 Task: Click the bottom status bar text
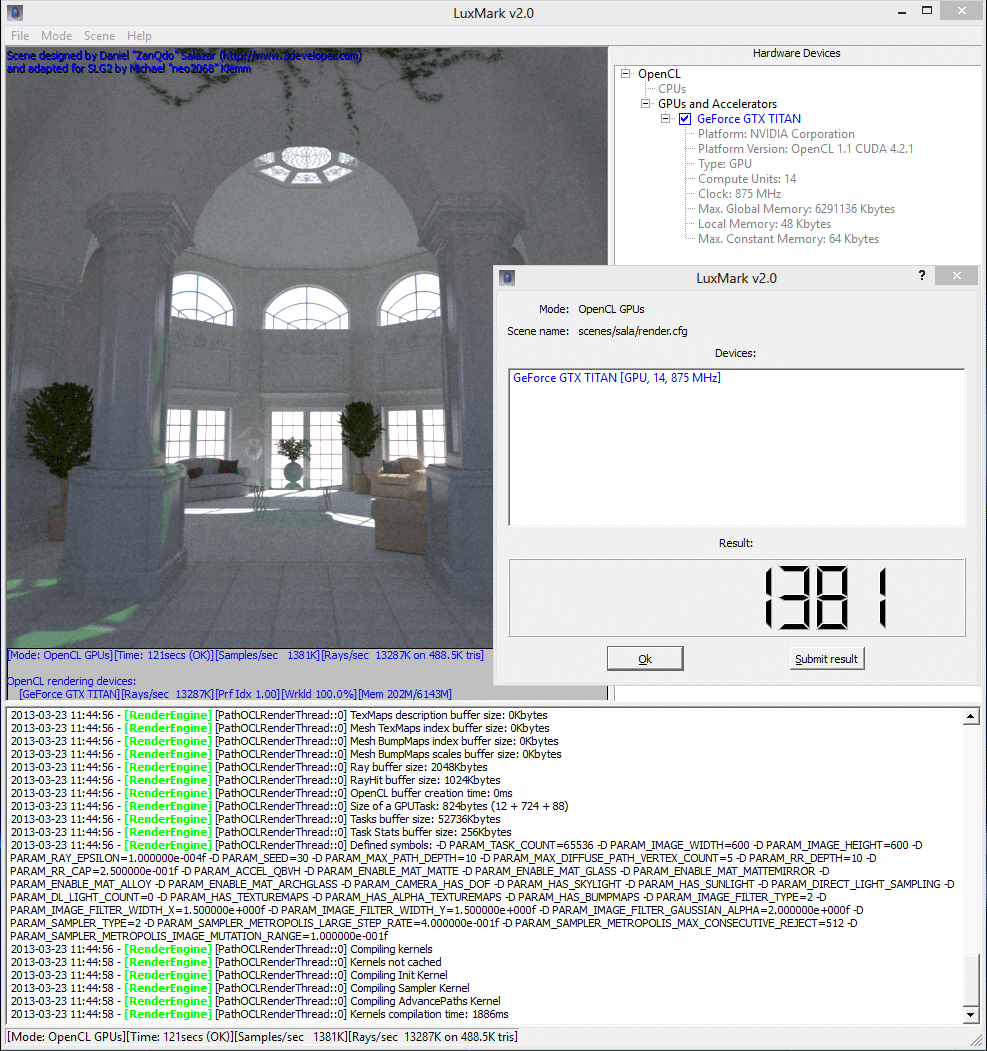click(x=262, y=1037)
